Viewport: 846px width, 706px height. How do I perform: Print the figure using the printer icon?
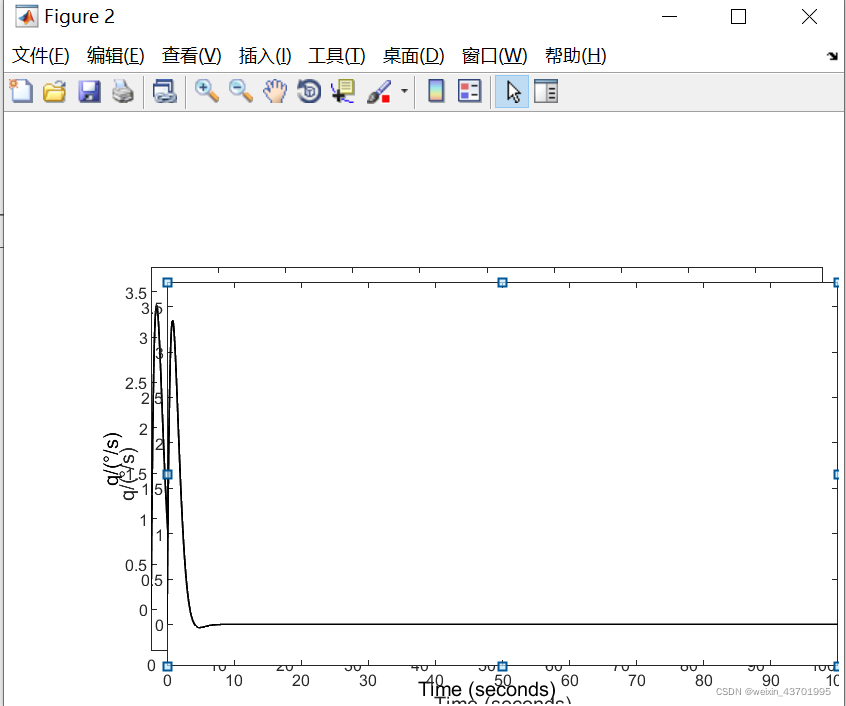tap(123, 91)
